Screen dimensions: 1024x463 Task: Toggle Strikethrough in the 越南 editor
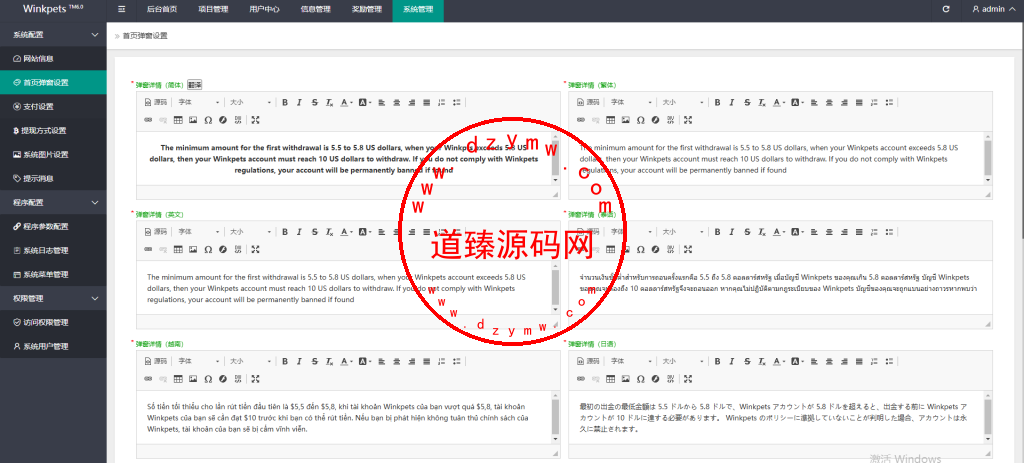coord(314,361)
